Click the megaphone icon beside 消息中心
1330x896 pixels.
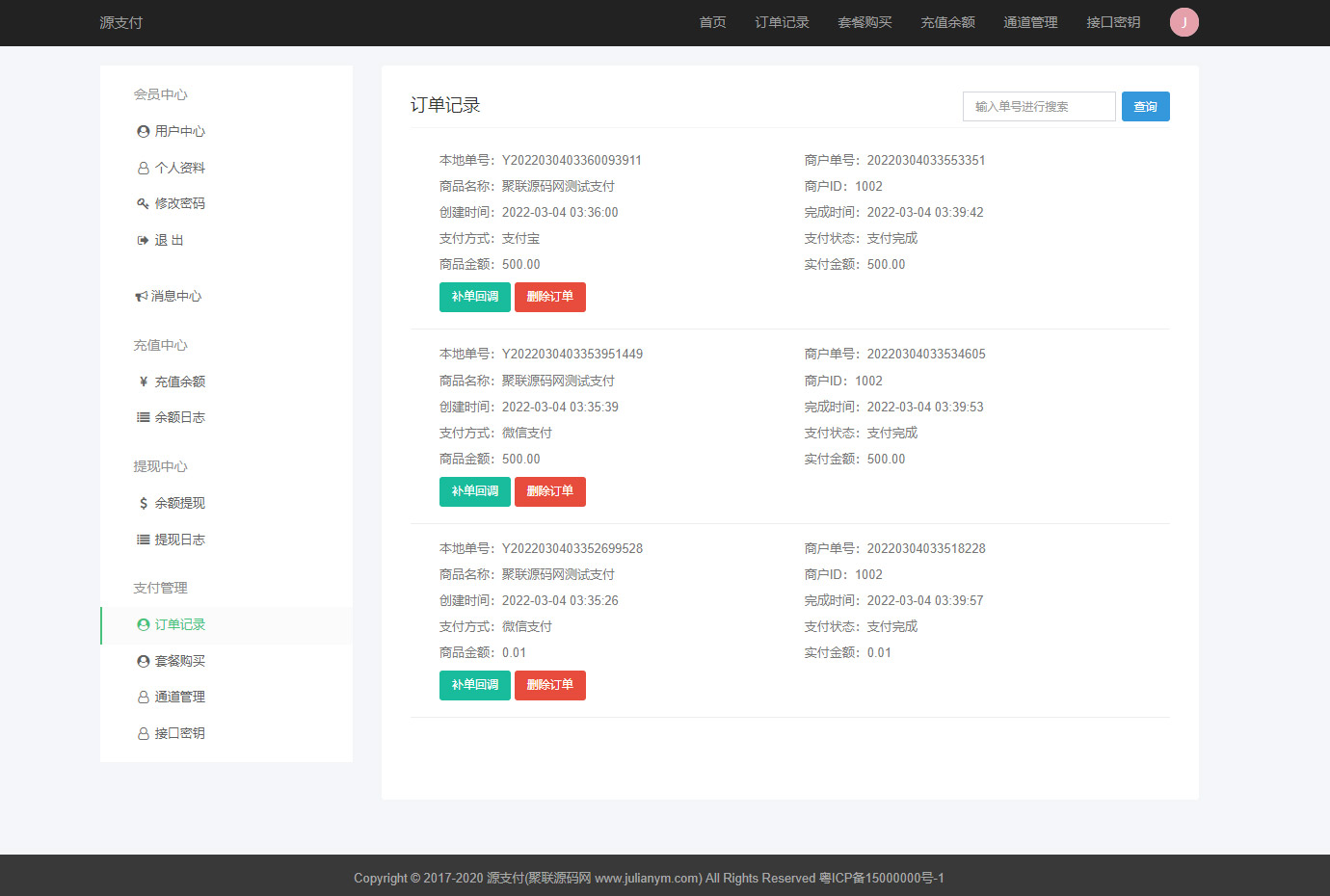click(141, 297)
